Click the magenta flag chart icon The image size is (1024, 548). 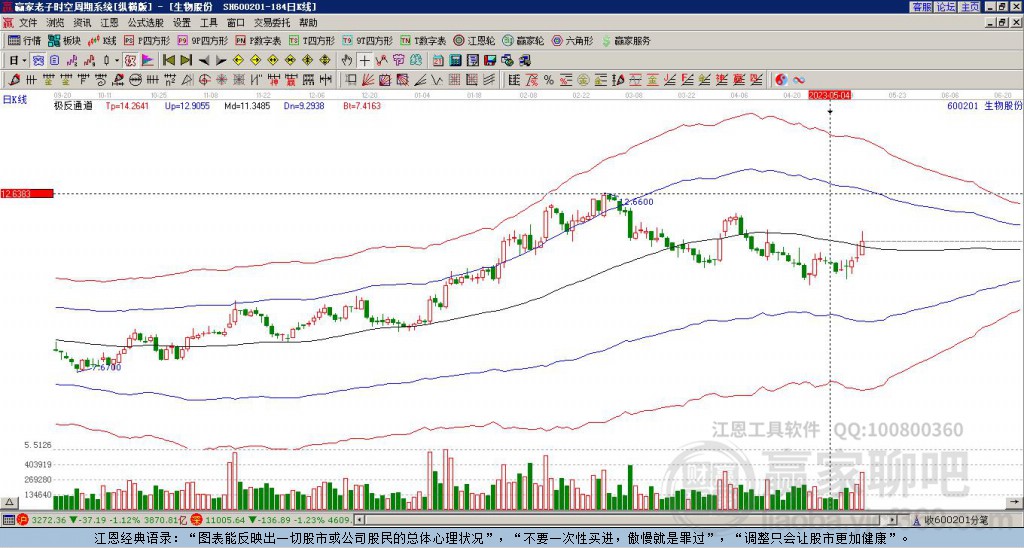[148, 61]
